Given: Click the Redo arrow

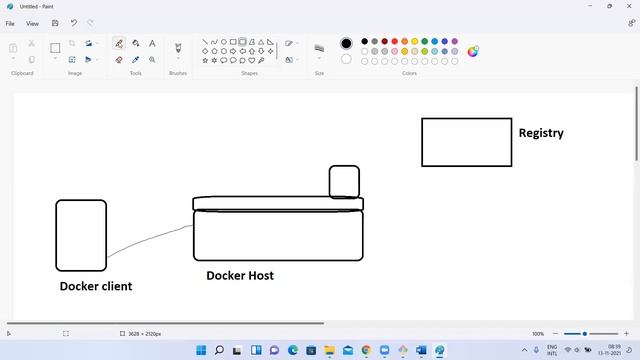Looking at the screenshot, I should pyautogui.click(x=90, y=23).
